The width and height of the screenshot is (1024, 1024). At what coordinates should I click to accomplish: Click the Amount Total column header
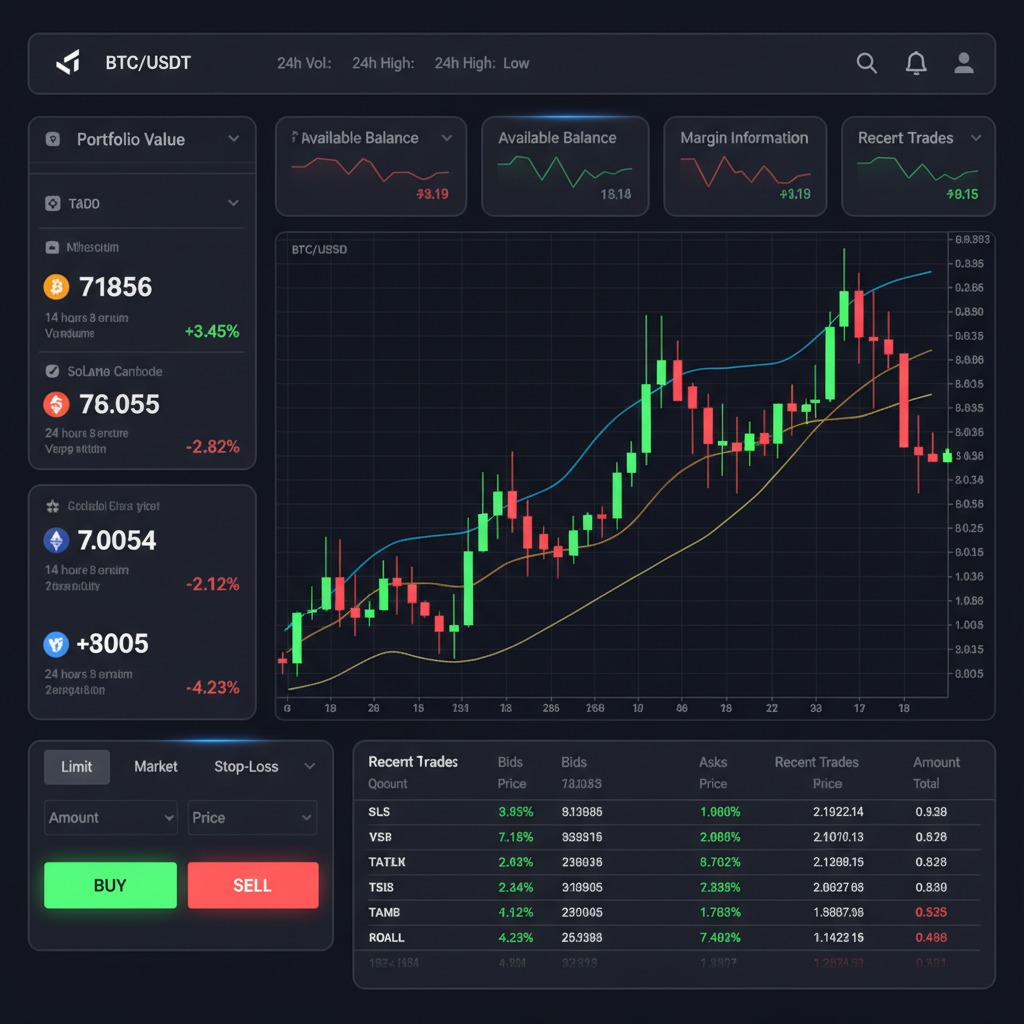coord(936,773)
